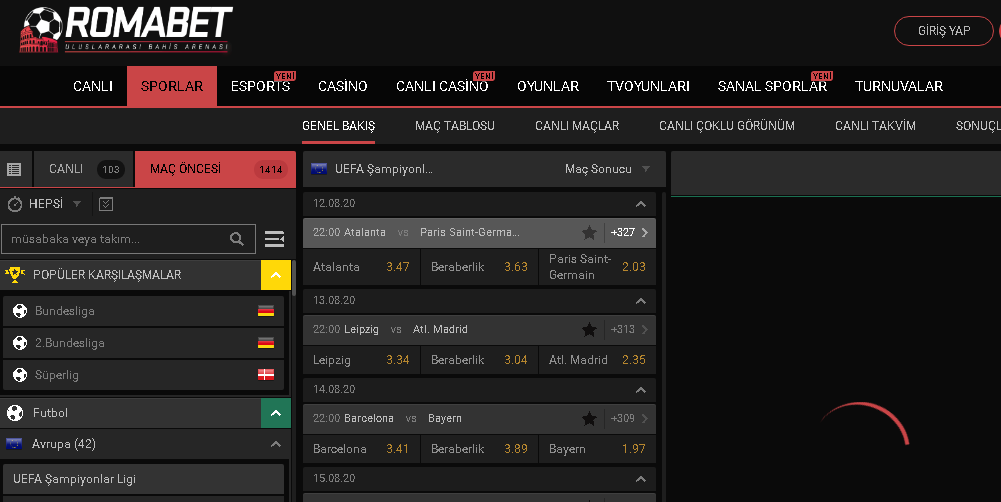Collapse the Futbol green chevron
The height and width of the screenshot is (502, 1001).
276,413
